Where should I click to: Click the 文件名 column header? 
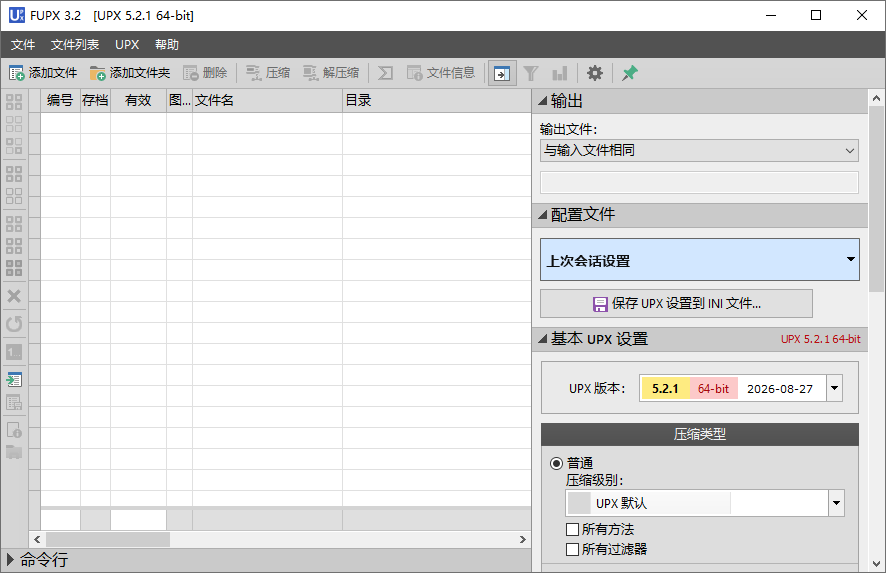(267, 101)
